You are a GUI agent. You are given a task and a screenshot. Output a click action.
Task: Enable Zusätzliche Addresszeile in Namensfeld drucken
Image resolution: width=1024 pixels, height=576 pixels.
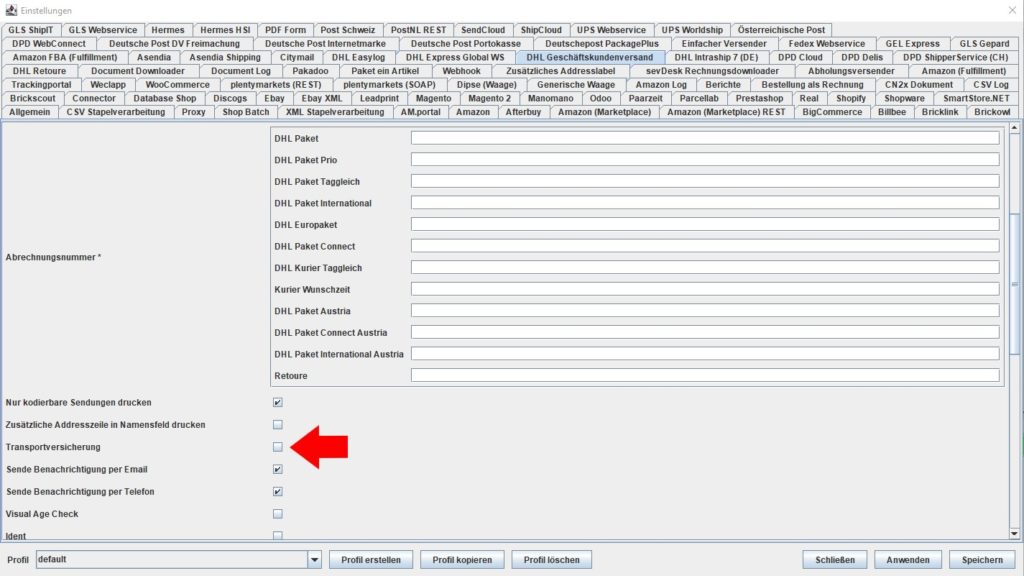278,424
